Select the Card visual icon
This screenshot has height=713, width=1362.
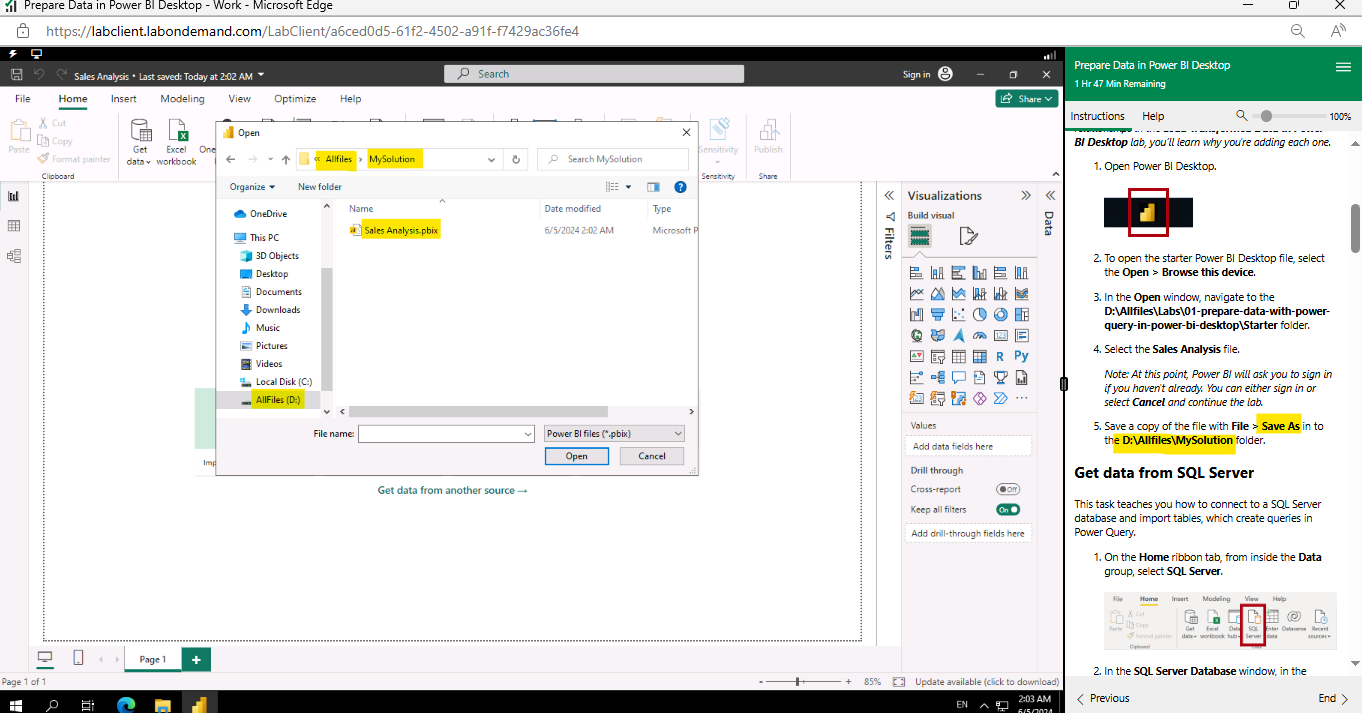pyautogui.click(x=1001, y=336)
